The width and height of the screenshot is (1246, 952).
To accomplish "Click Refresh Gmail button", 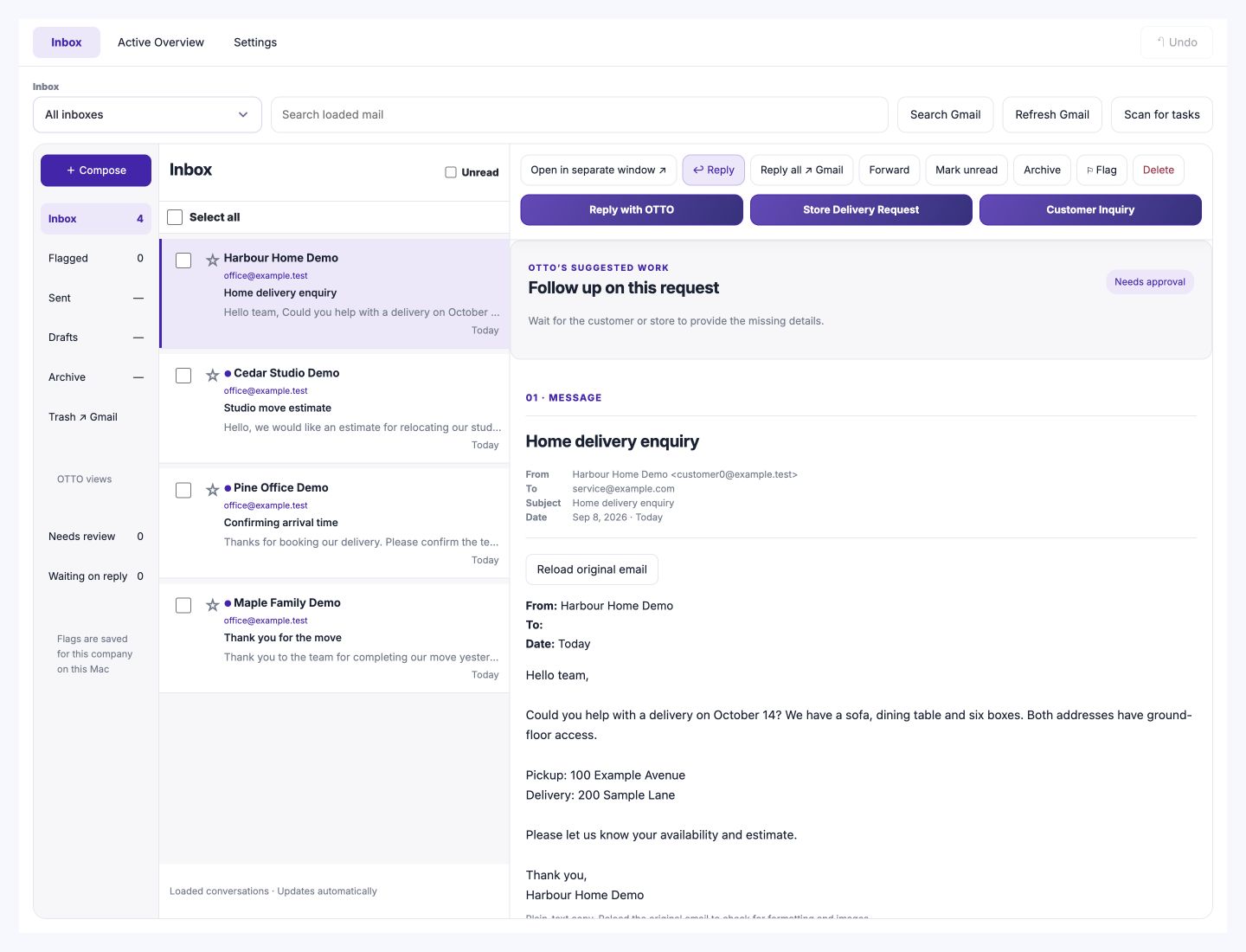I will pos(1052,114).
